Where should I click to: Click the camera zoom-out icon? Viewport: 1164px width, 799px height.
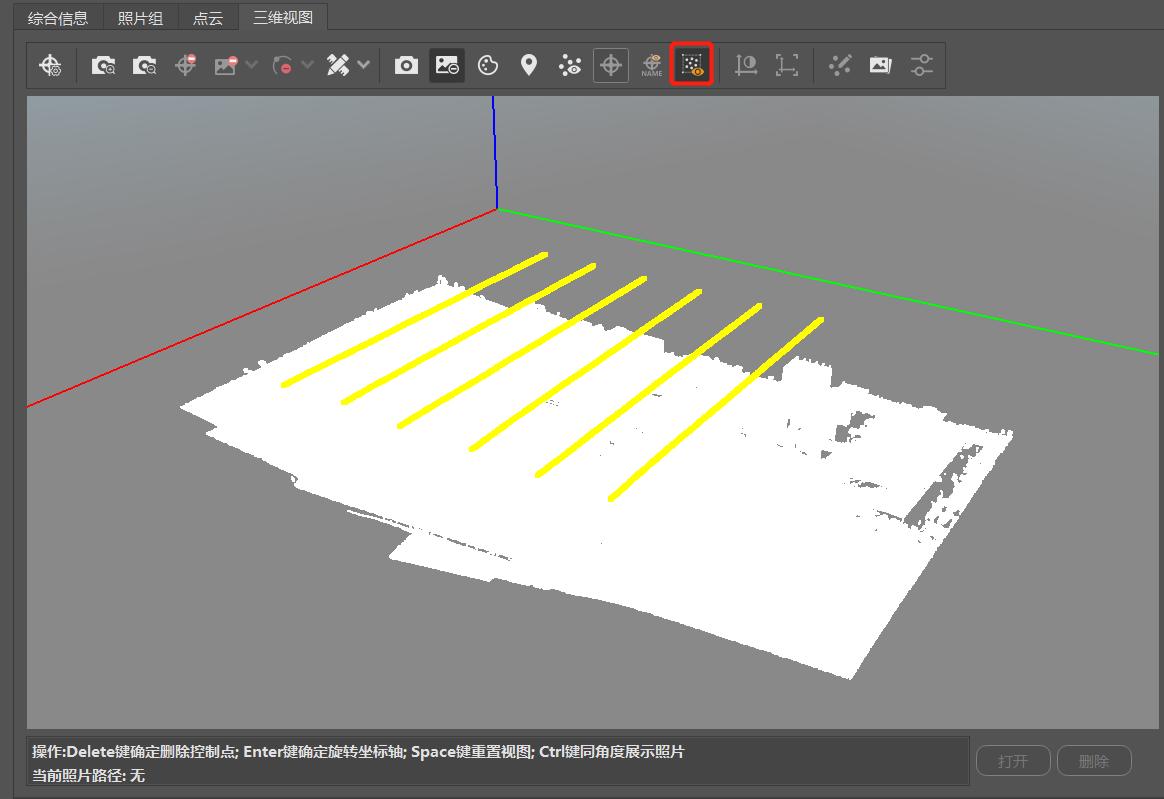pos(144,65)
